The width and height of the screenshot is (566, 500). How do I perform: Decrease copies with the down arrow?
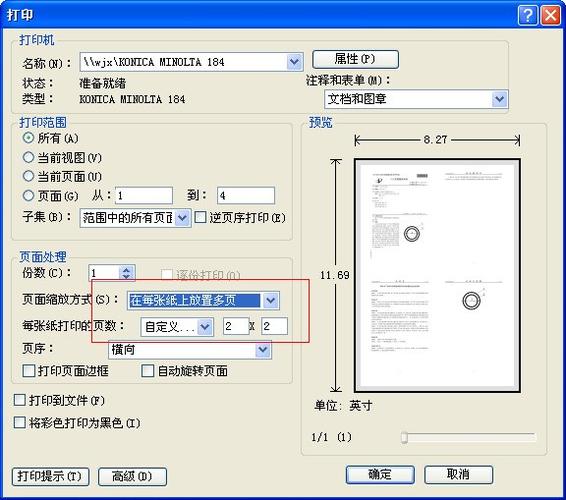pyautogui.click(x=126, y=277)
